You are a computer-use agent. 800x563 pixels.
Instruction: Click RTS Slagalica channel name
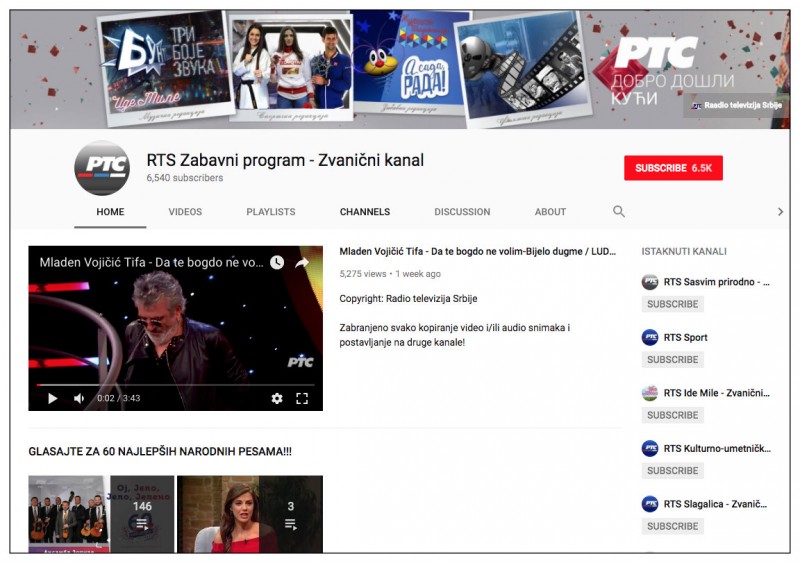[715, 504]
